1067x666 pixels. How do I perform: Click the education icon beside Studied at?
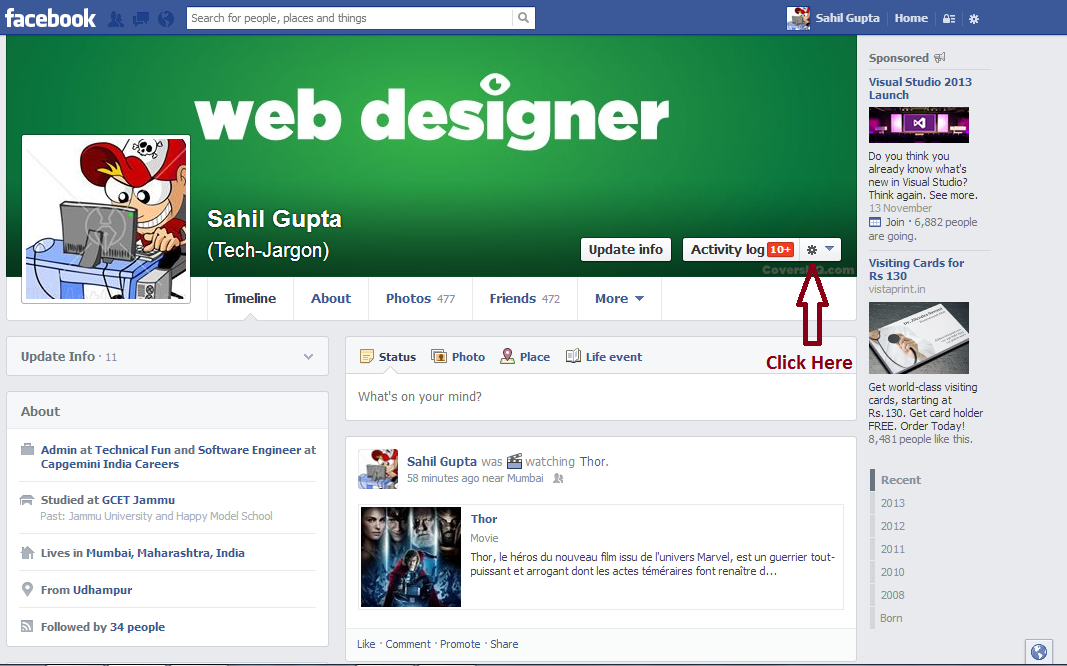(27, 500)
